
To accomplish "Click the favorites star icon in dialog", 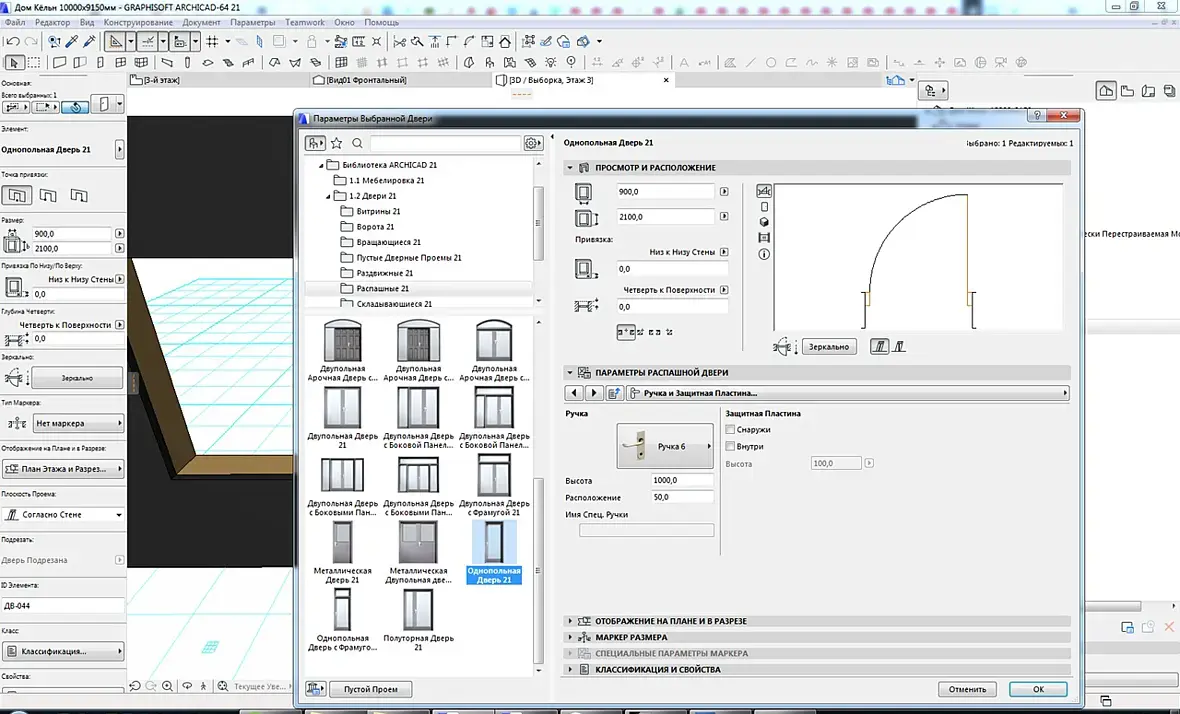I will point(337,144).
